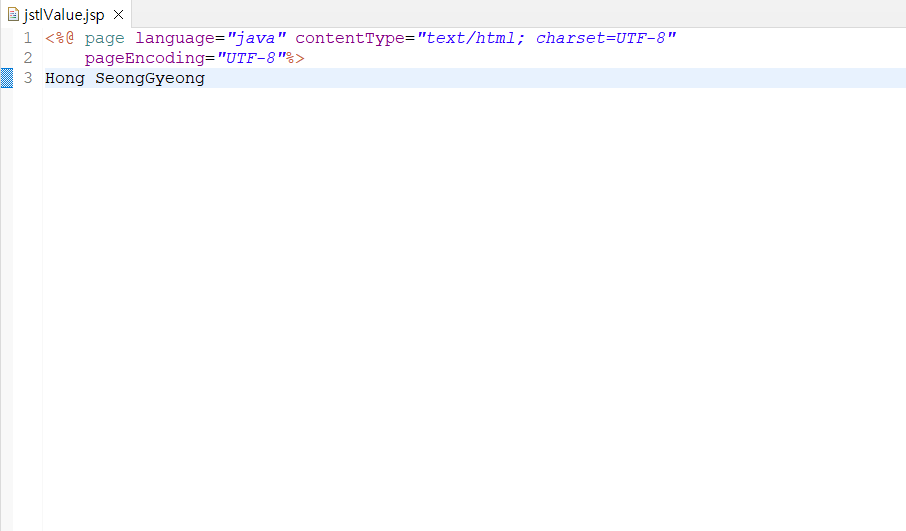Click the "UTF-8" value on line 2

251,58
